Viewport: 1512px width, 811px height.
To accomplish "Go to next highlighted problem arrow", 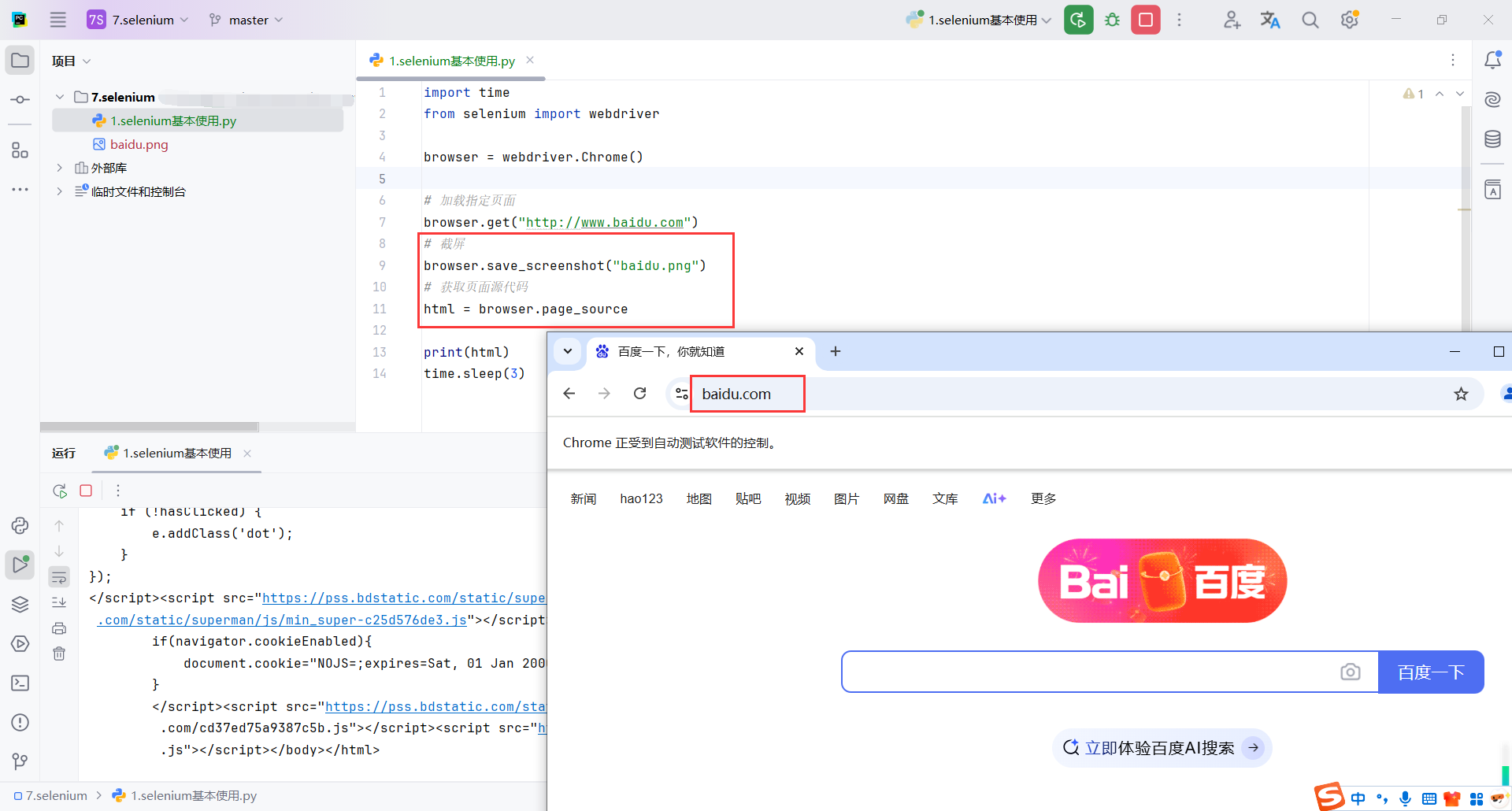I will (1460, 94).
